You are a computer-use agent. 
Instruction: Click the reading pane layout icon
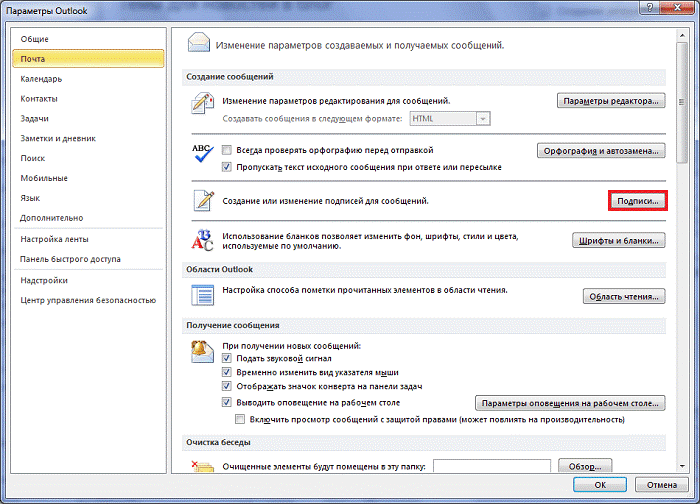point(203,295)
